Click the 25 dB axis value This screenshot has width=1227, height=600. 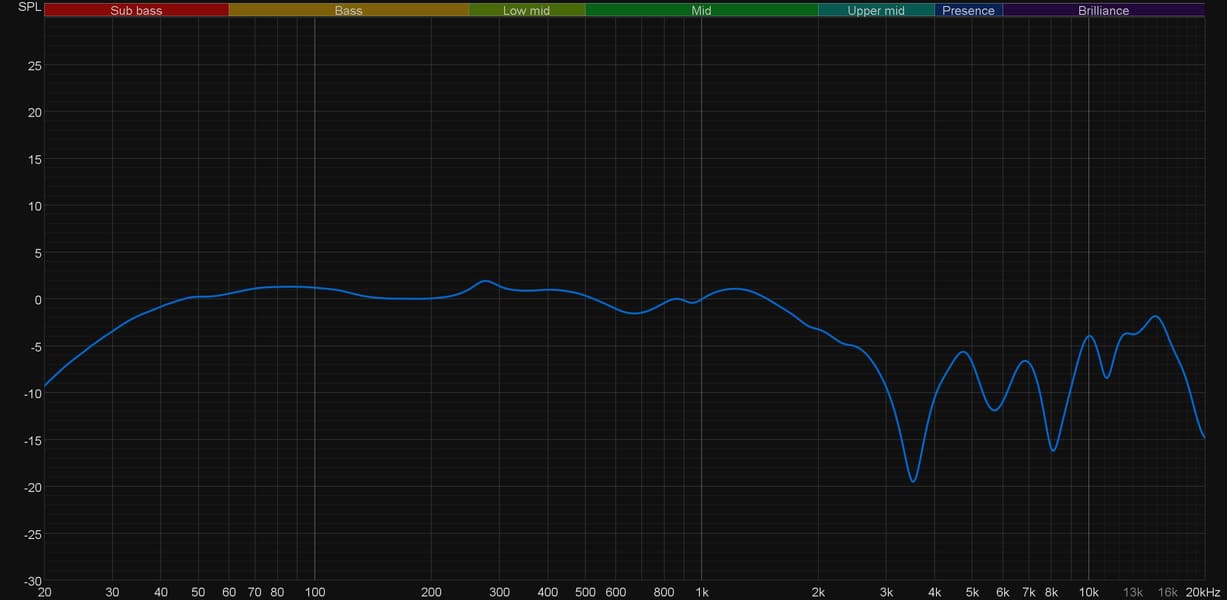tap(35, 66)
